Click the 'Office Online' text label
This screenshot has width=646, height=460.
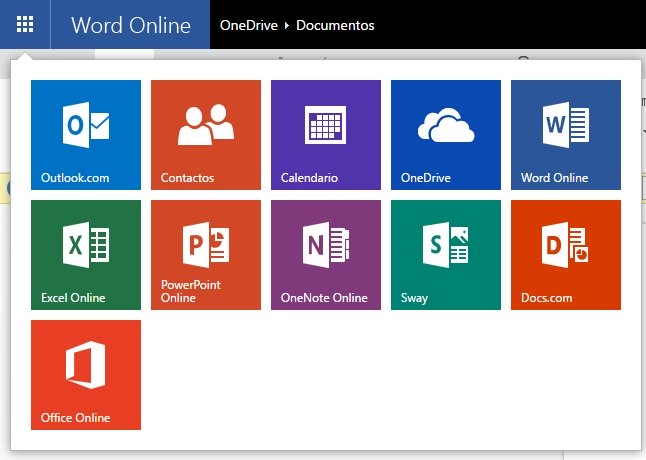(x=75, y=418)
